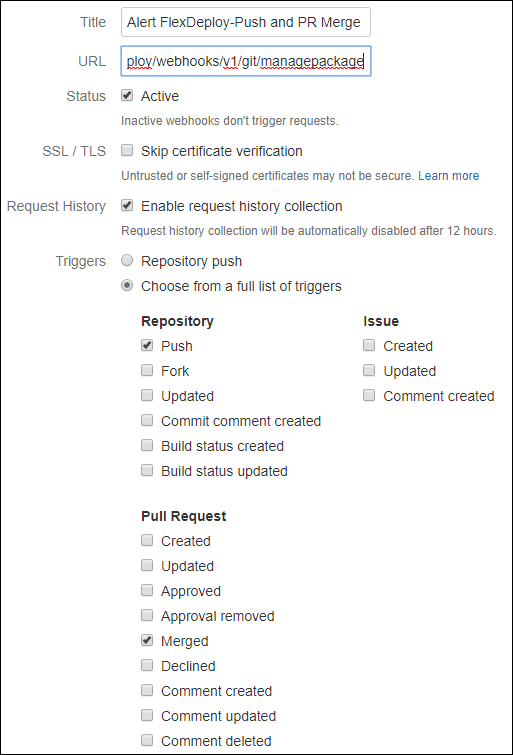Check the Repository Fork trigger
This screenshot has height=755, width=513.
[x=147, y=370]
